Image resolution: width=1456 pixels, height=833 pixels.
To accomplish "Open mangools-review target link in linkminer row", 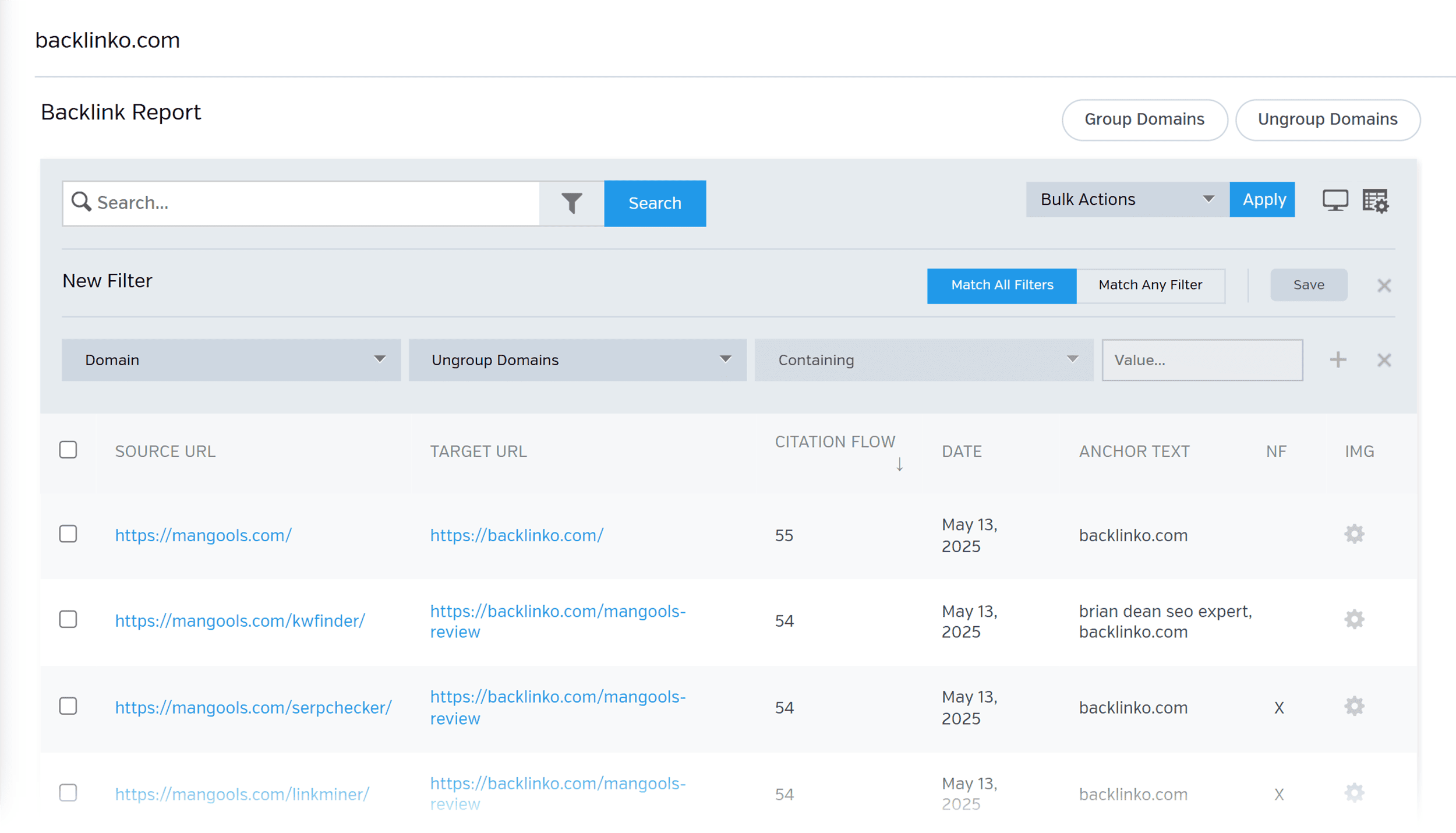I will click(558, 793).
